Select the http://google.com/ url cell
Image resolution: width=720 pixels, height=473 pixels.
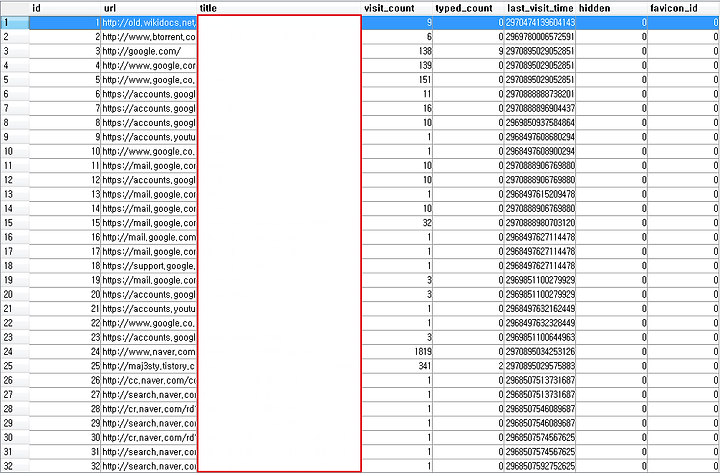coord(148,51)
